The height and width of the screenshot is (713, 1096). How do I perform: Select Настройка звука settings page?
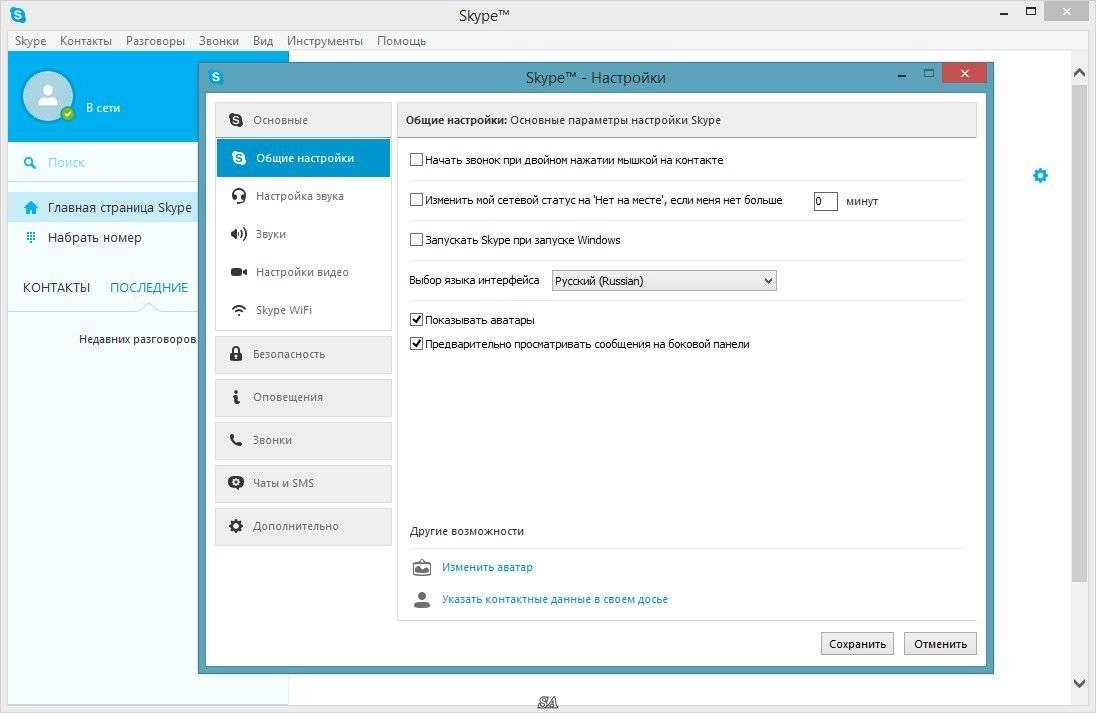pos(303,196)
